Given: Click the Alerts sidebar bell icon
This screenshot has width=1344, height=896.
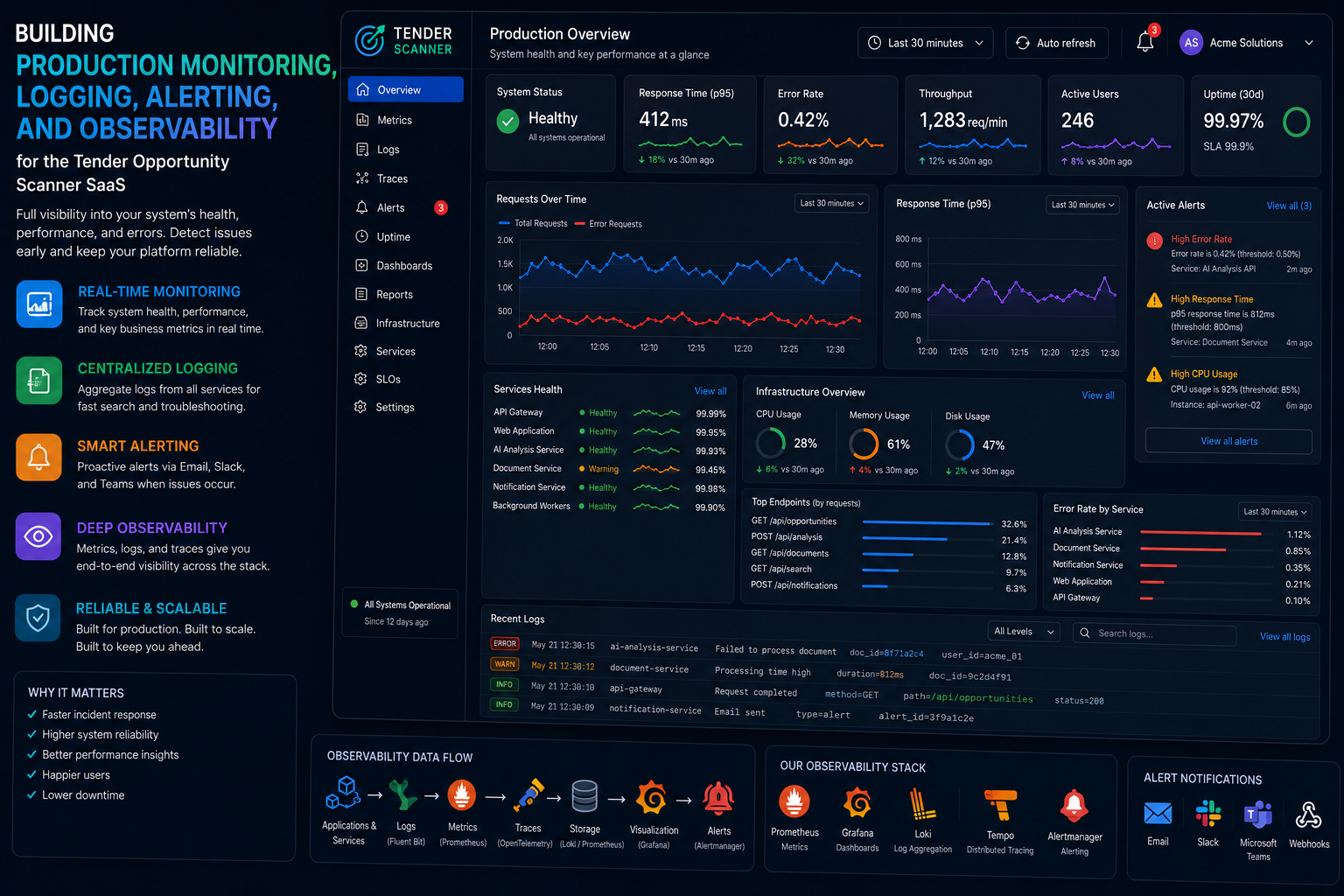Looking at the screenshot, I should pyautogui.click(x=362, y=207).
